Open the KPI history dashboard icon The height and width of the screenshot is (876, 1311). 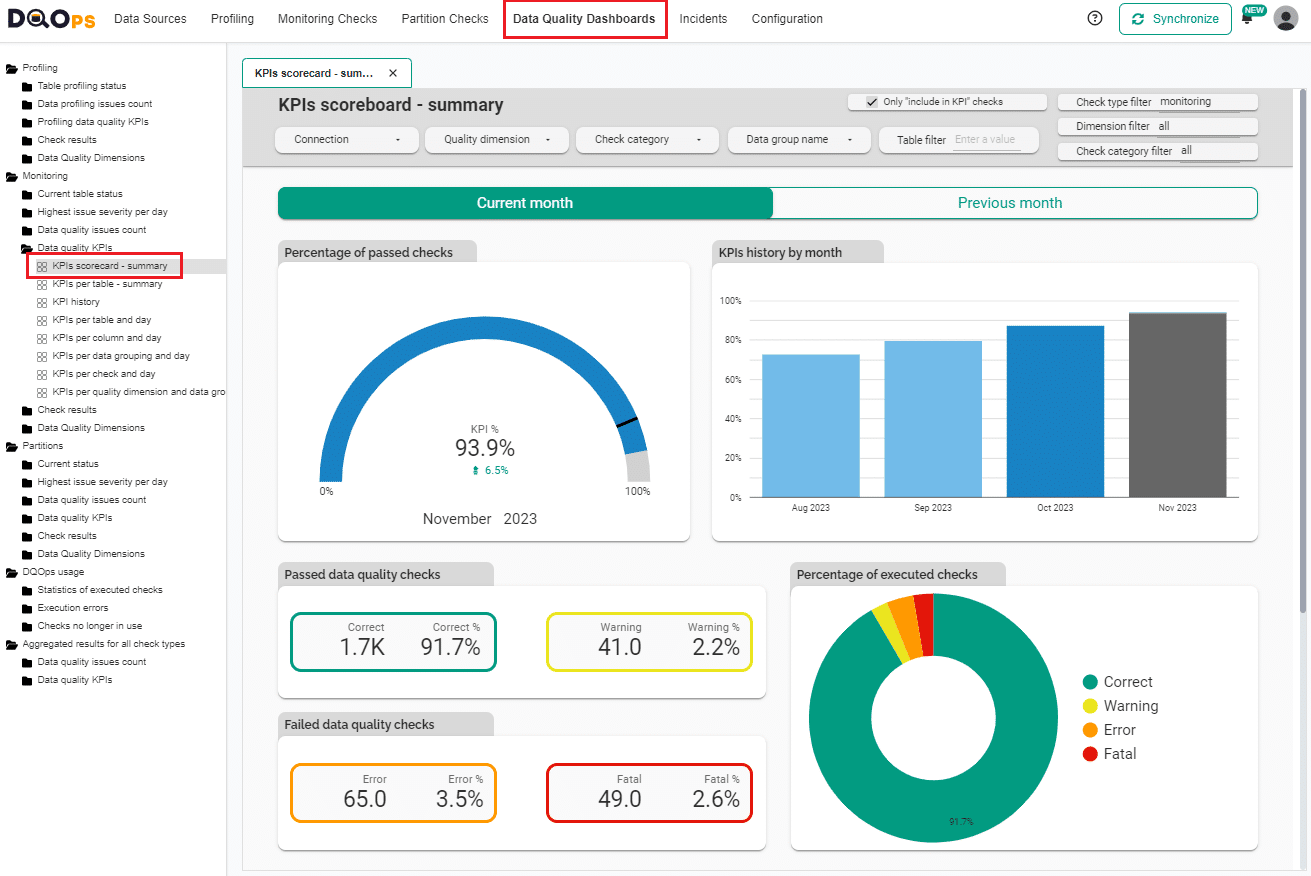click(40, 301)
